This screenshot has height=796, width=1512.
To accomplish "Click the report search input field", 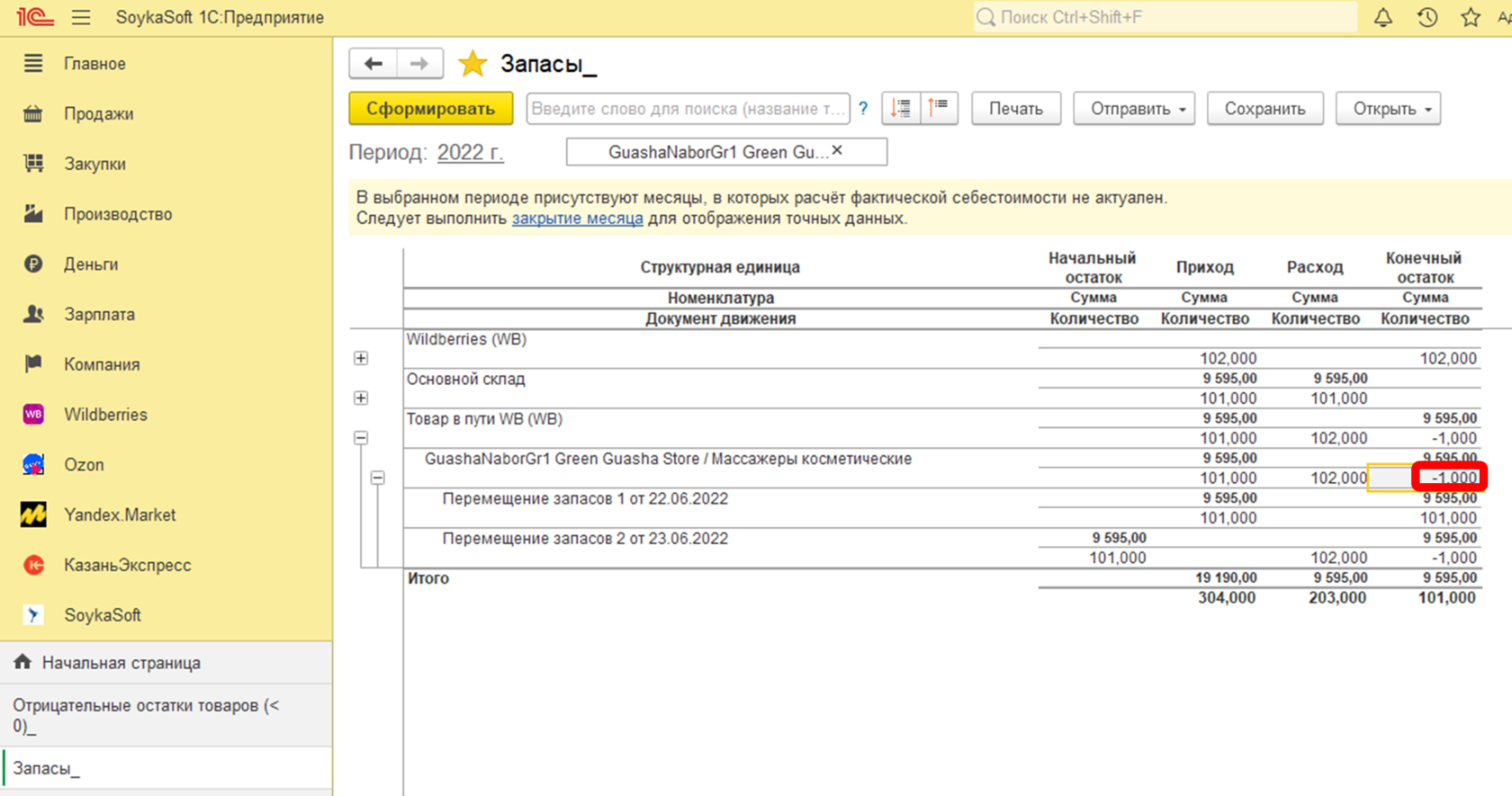I will coord(688,109).
